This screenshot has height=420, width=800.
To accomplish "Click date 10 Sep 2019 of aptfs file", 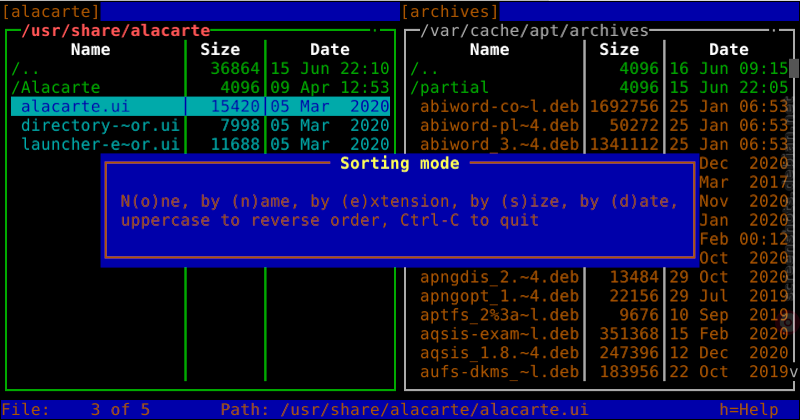I will point(729,314).
